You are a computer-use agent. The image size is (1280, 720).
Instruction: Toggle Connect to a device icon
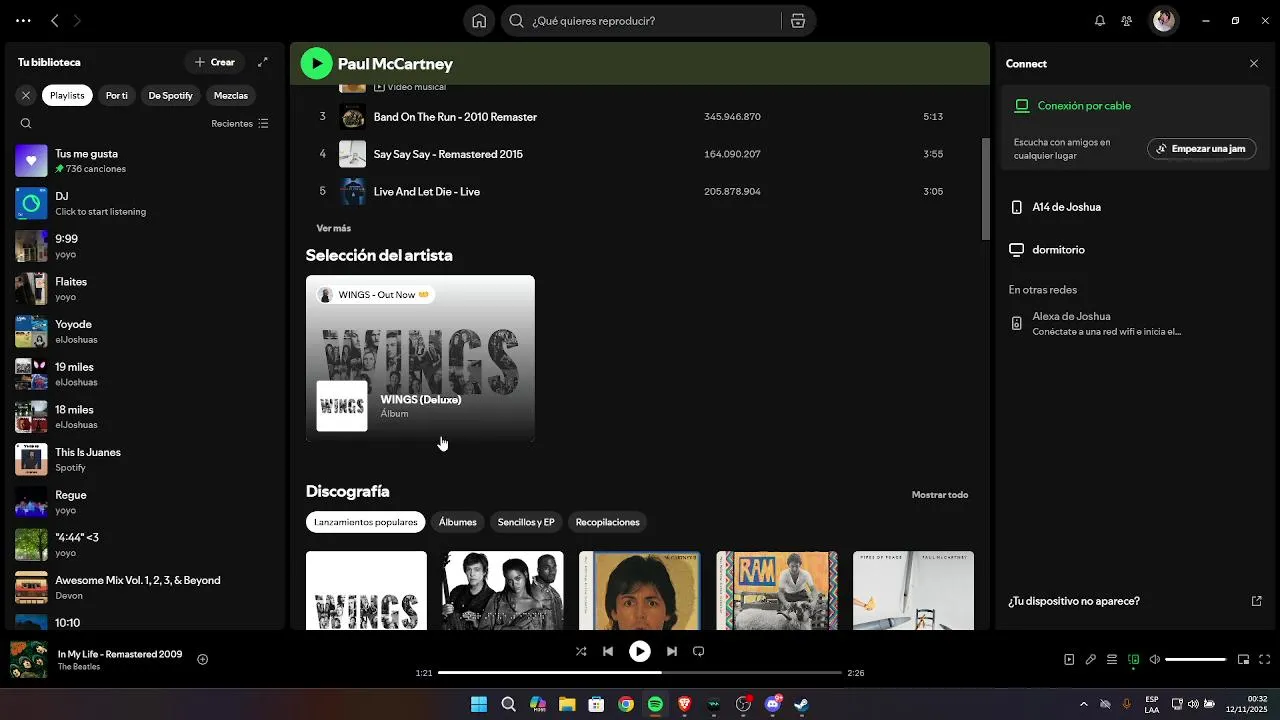coord(1133,659)
